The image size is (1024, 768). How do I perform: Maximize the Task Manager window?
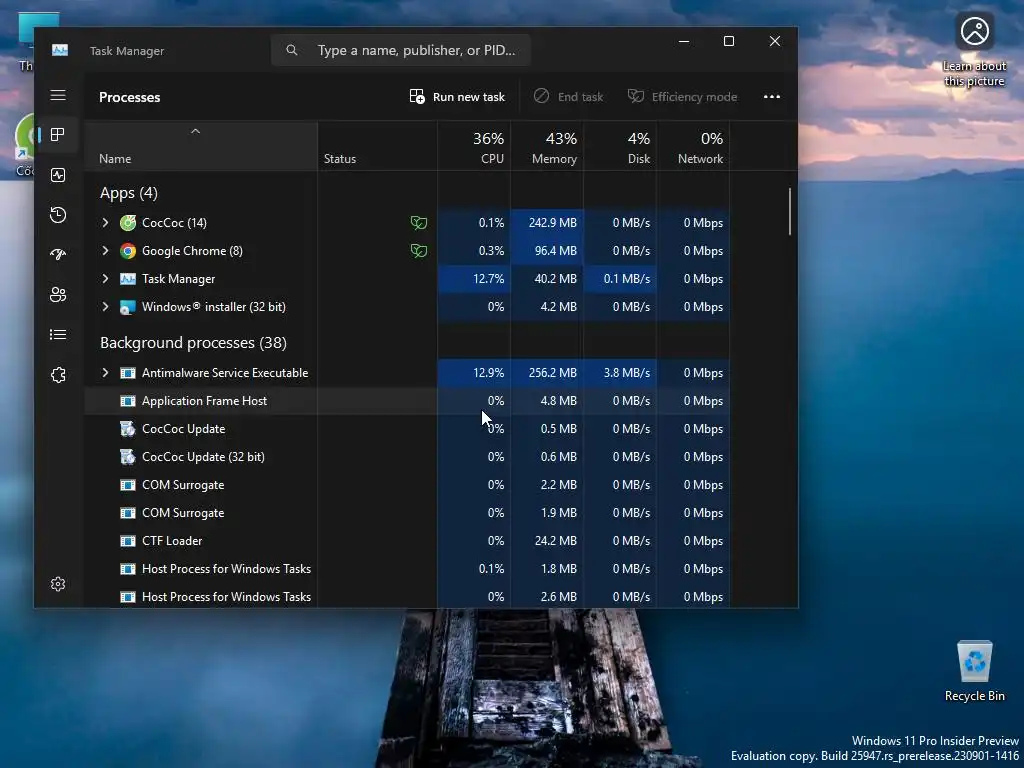pyautogui.click(x=729, y=41)
